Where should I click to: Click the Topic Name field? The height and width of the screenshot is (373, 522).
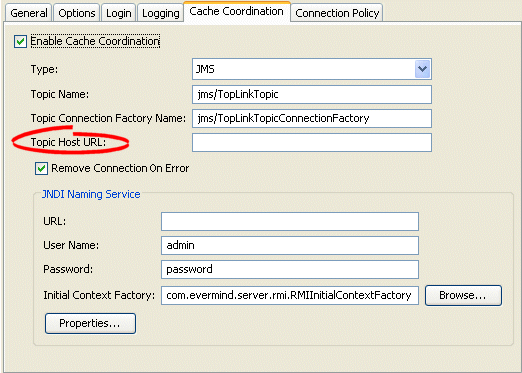point(312,94)
